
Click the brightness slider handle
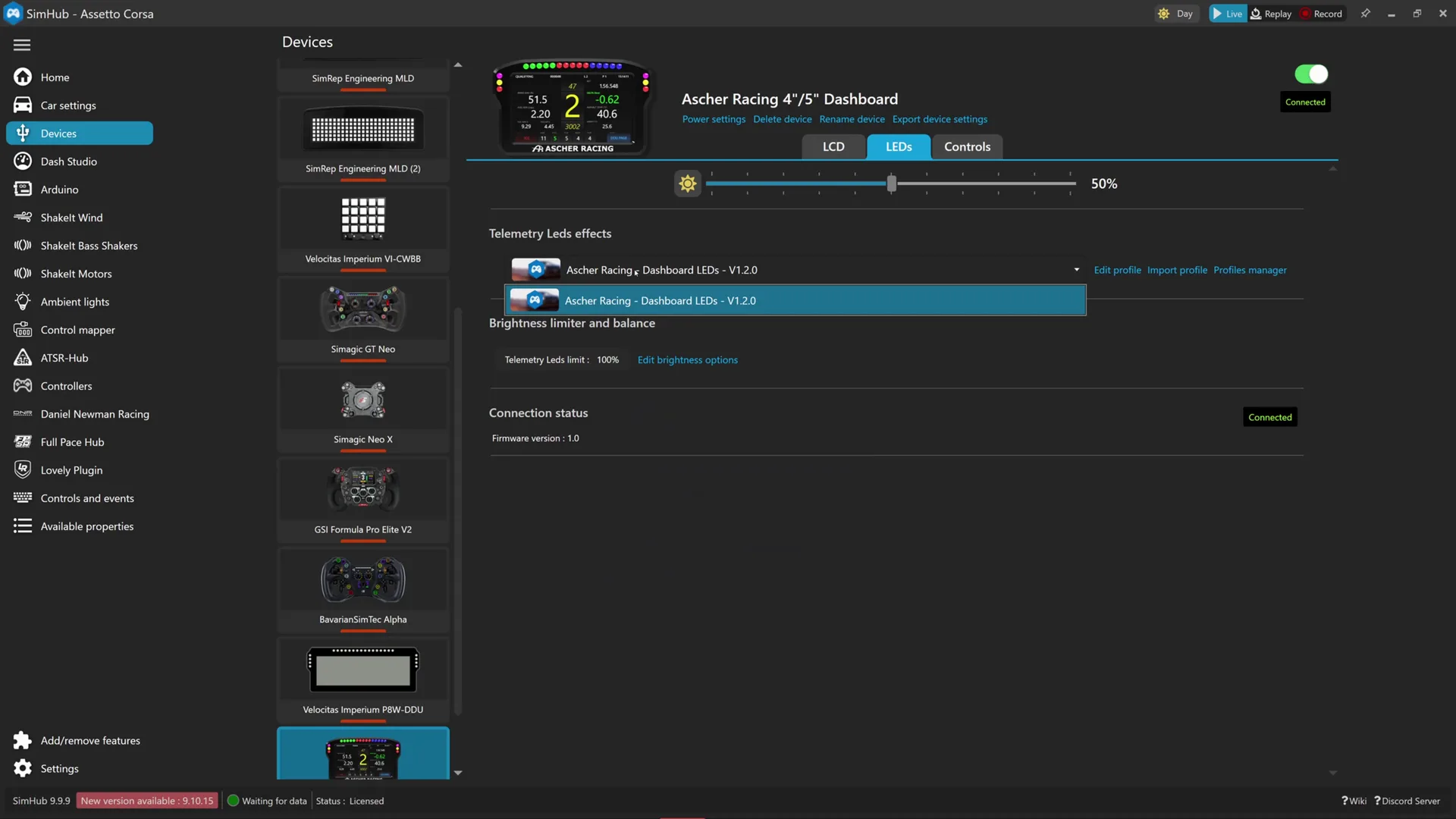pyautogui.click(x=892, y=184)
